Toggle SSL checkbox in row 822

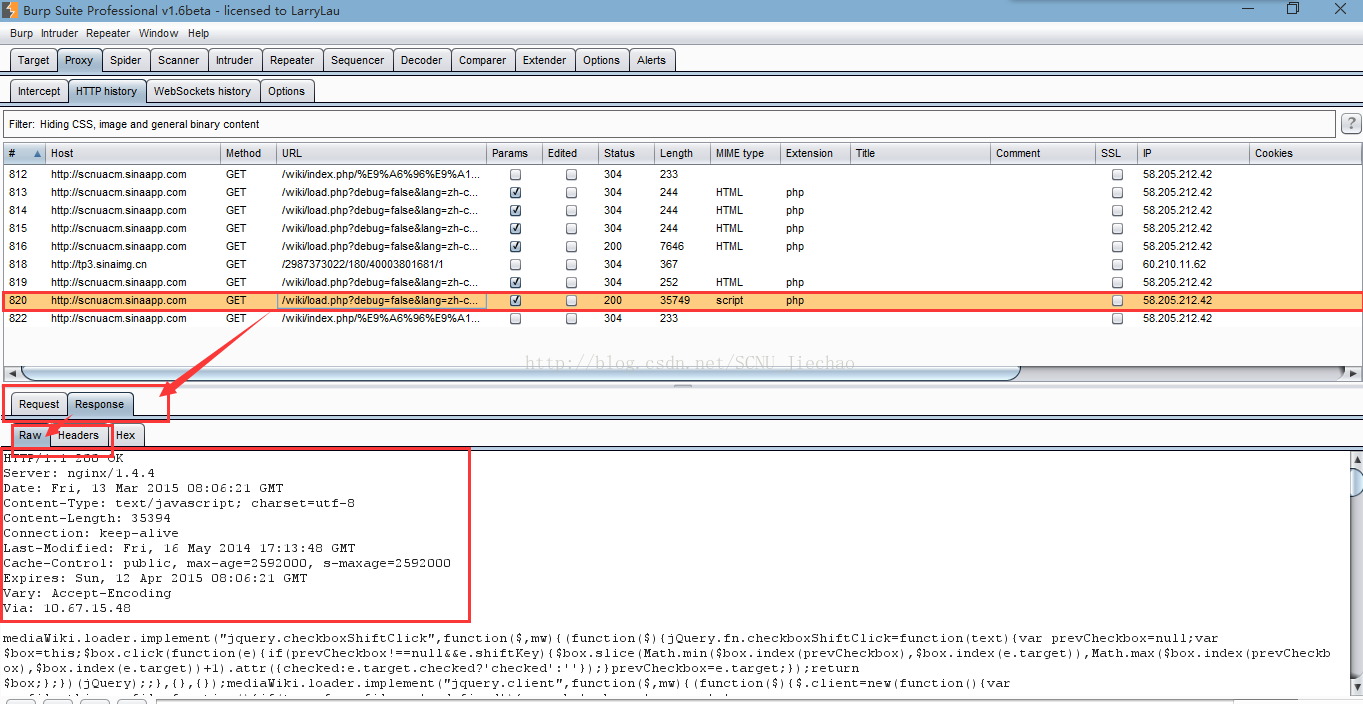coord(1118,318)
